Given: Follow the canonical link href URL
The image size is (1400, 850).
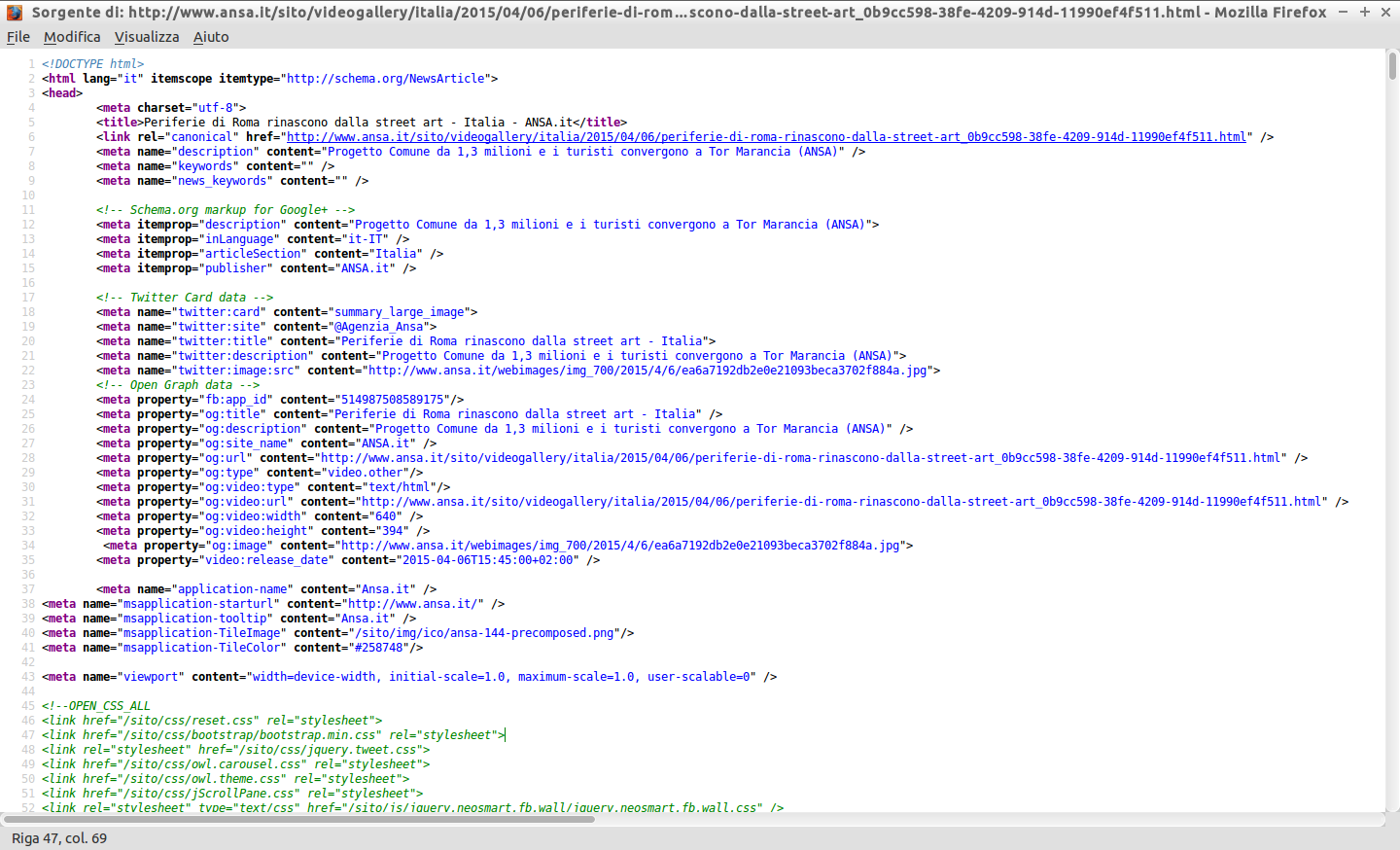Looking at the screenshot, I should pyautogui.click(x=766, y=137).
